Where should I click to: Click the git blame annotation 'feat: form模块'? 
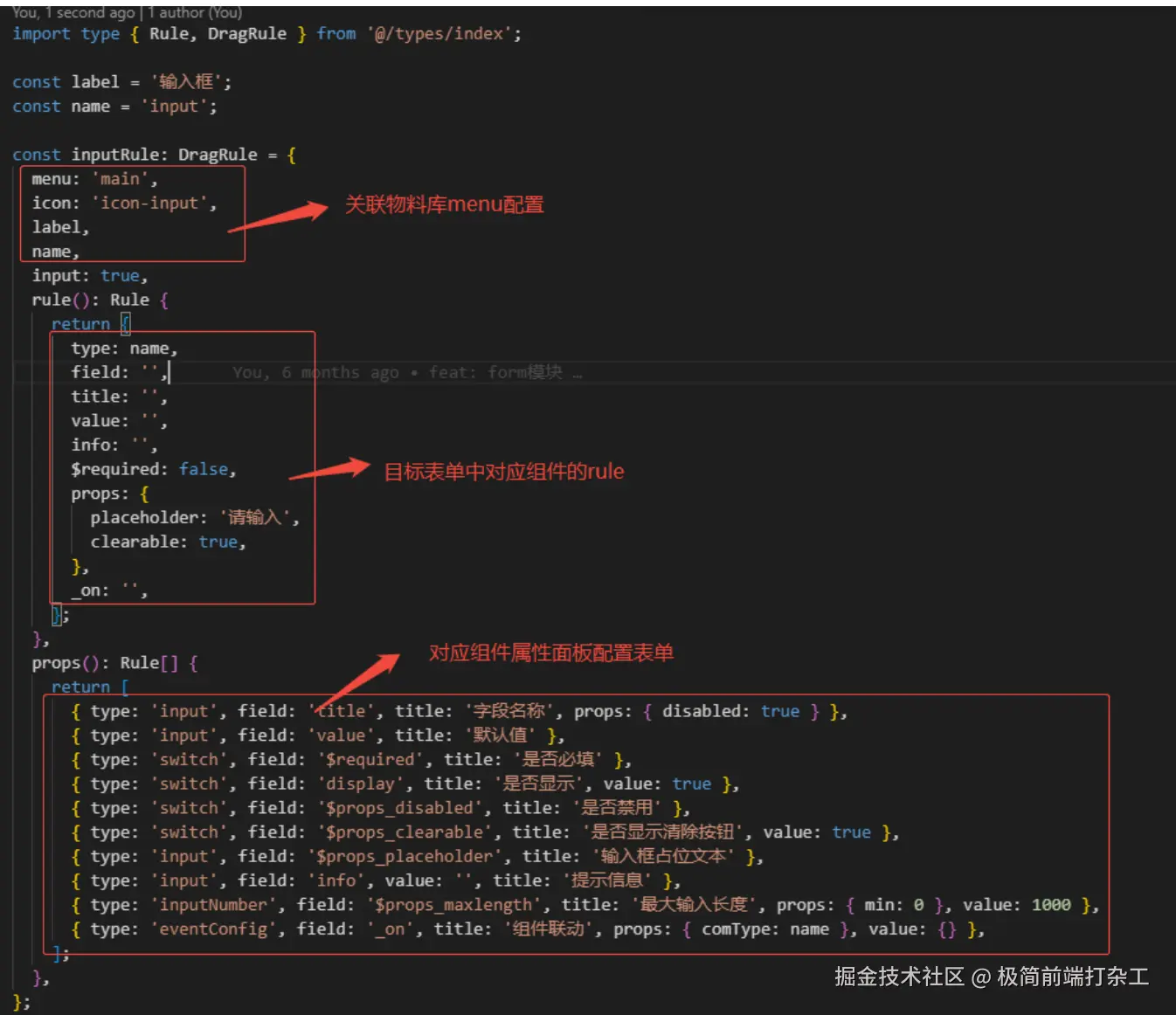[x=495, y=373]
